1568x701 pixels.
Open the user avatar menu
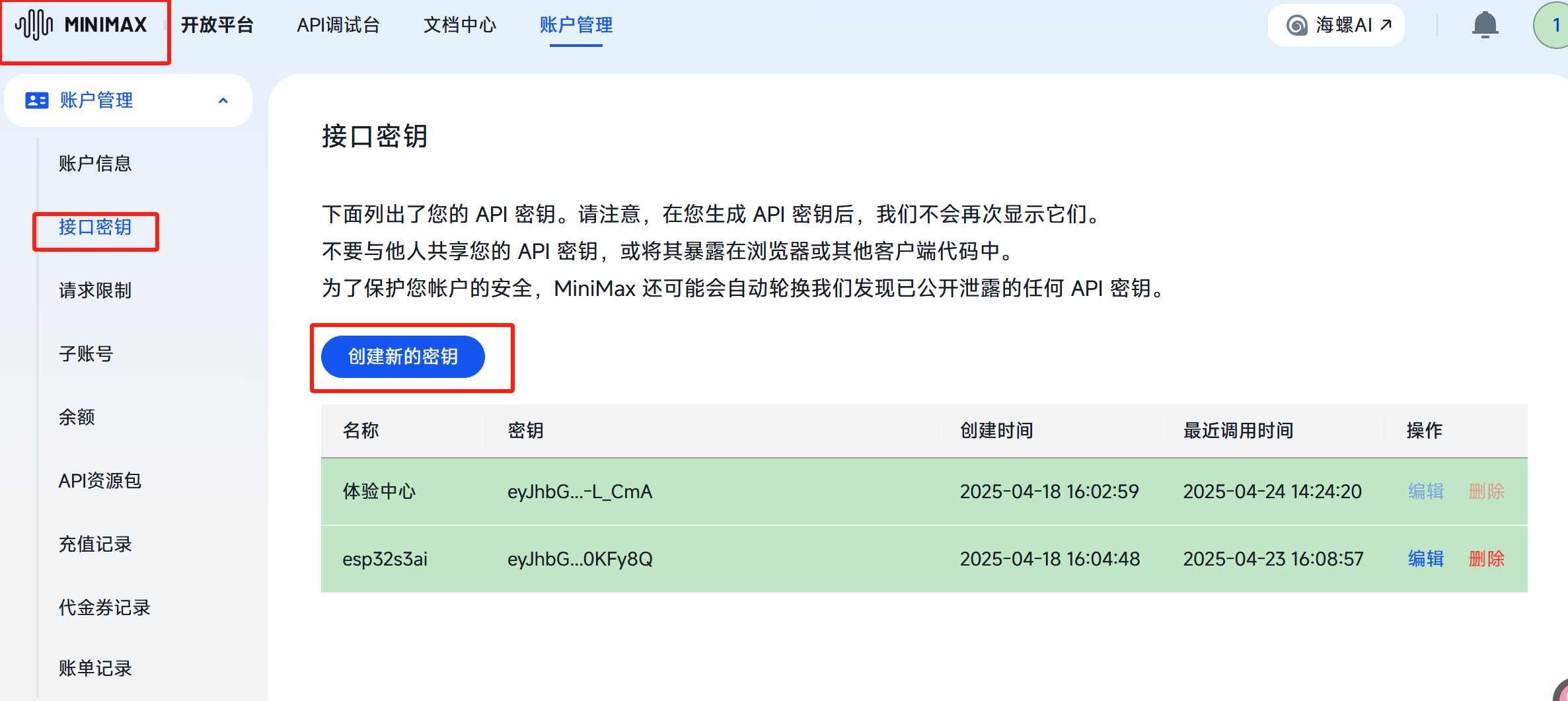click(x=1553, y=25)
